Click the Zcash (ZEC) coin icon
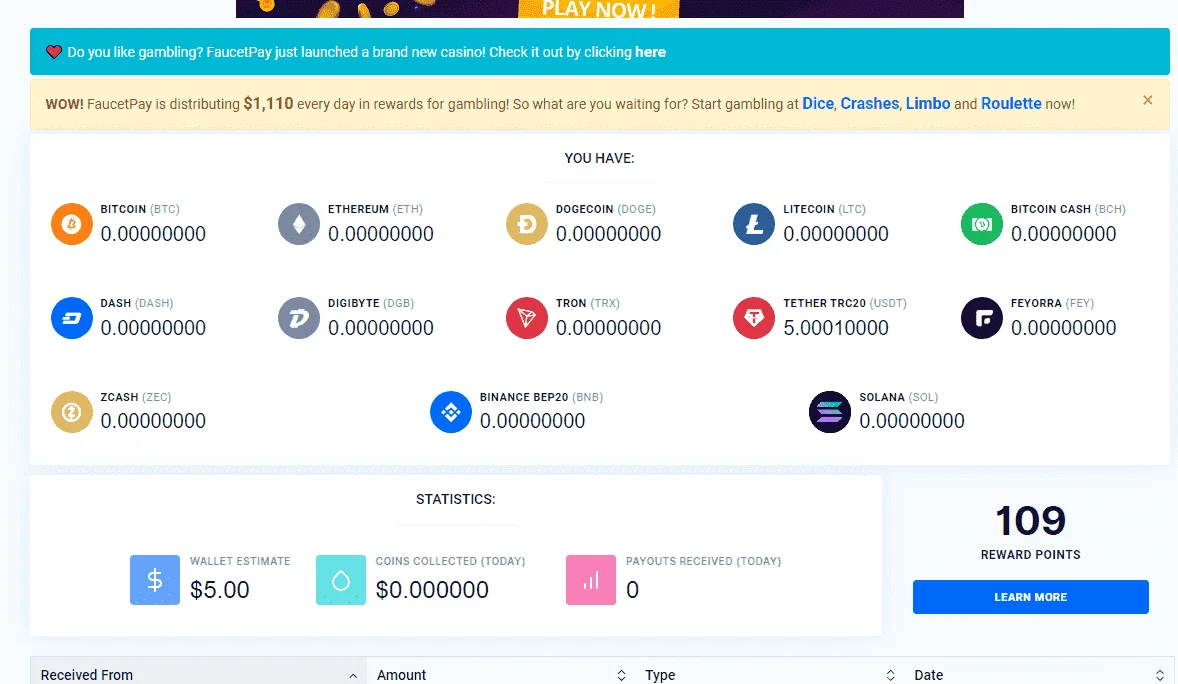 coord(71,412)
